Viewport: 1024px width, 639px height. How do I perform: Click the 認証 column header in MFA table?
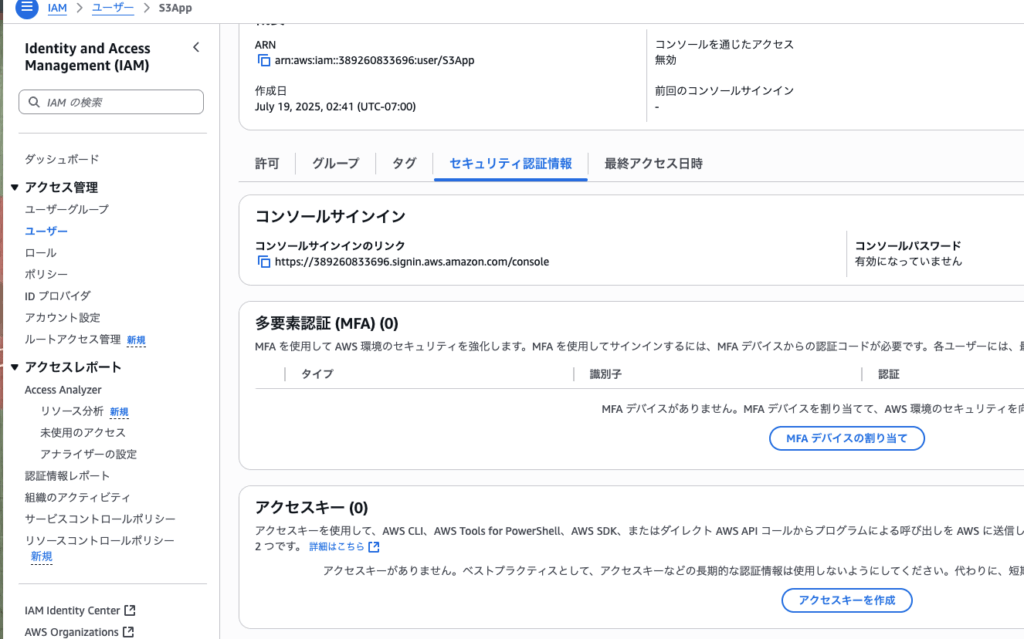889,374
